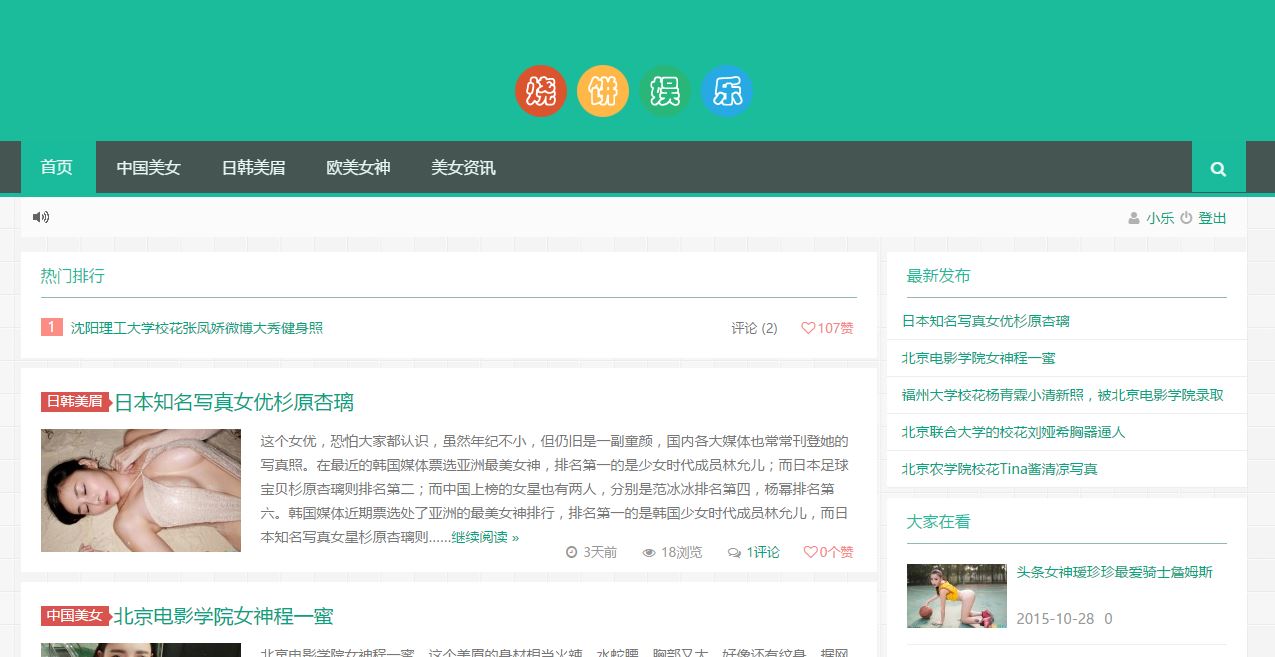Click the 烧饼娱乐 site logo
Image resolution: width=1275 pixels, height=657 pixels.
tap(633, 92)
